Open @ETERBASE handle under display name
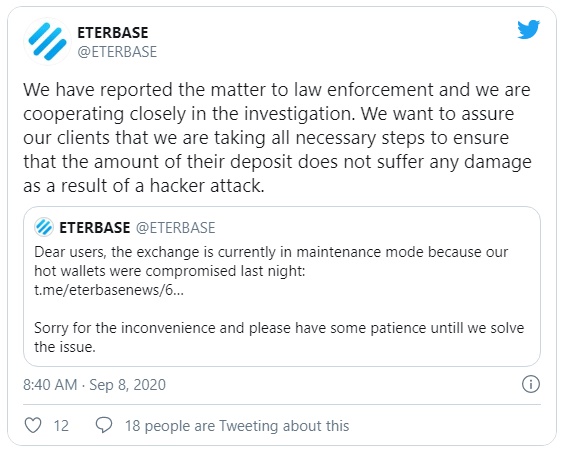 click(x=117, y=52)
